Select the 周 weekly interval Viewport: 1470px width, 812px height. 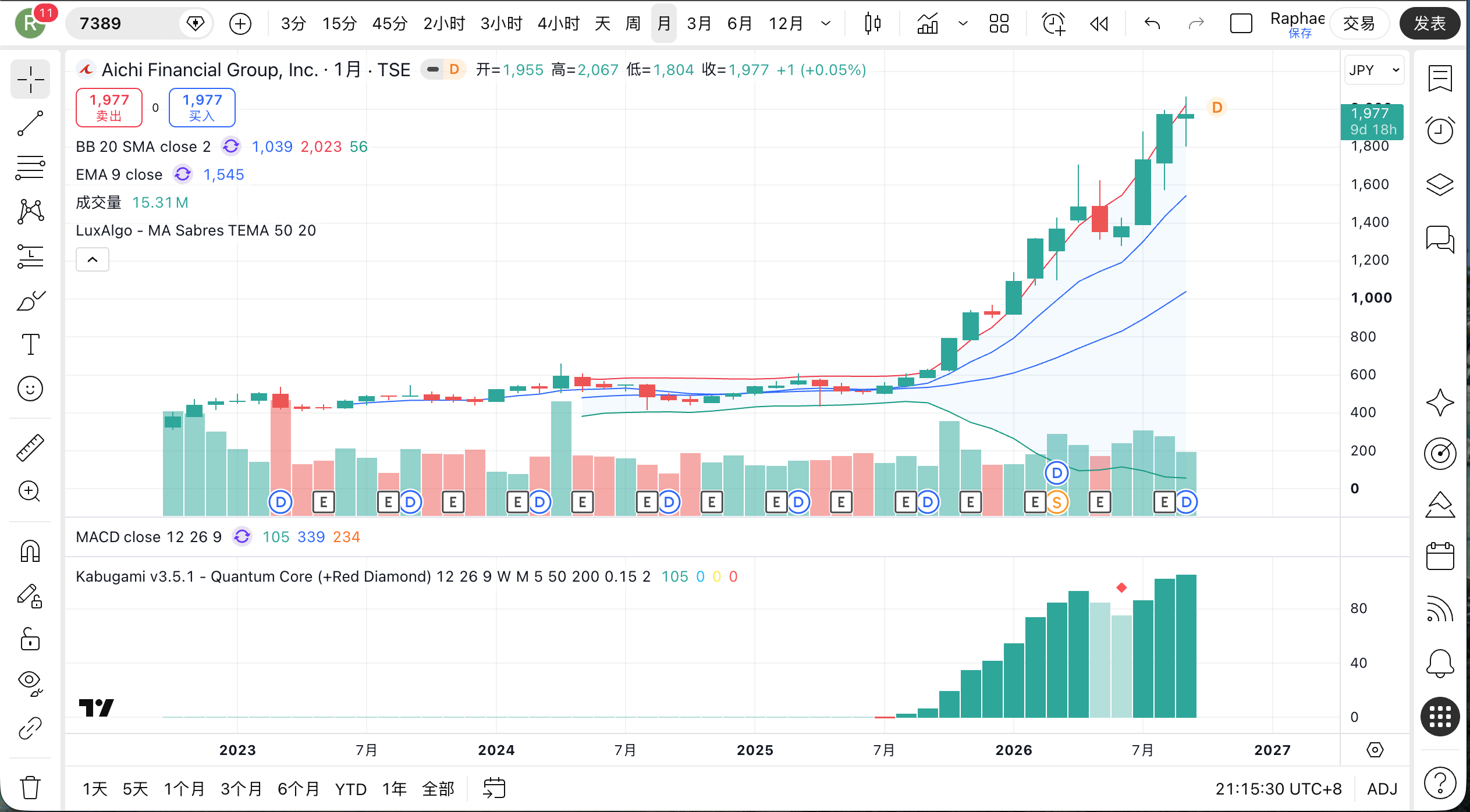tap(633, 23)
